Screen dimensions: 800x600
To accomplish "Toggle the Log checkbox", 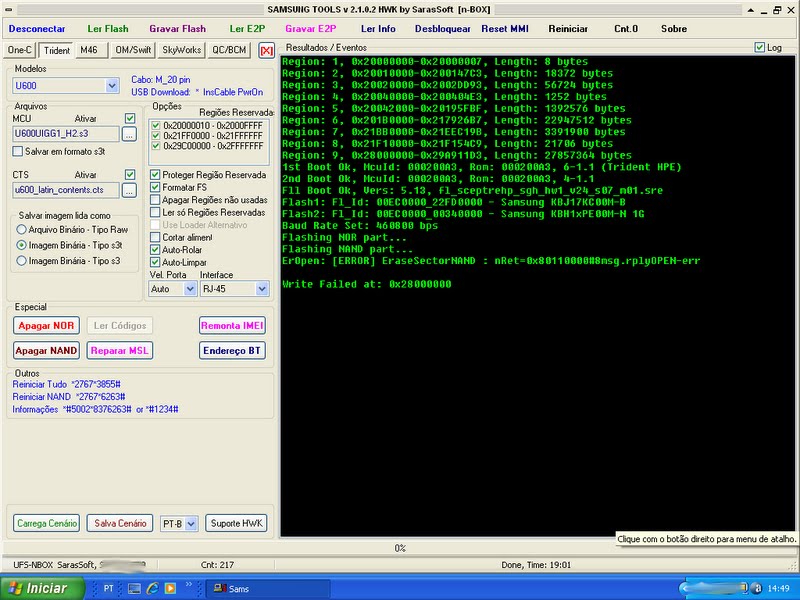I will (759, 47).
